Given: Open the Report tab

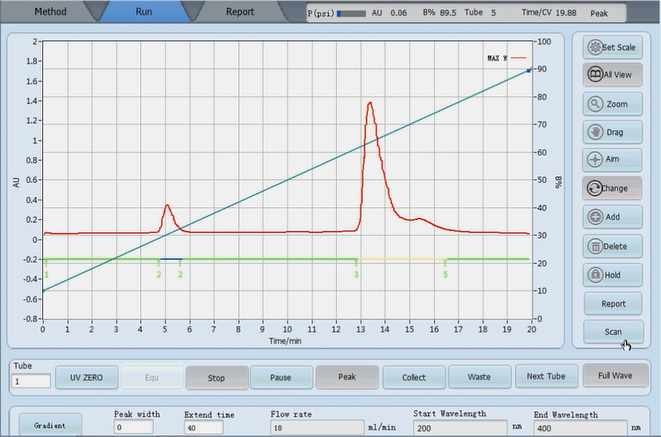Looking at the screenshot, I should click(239, 13).
